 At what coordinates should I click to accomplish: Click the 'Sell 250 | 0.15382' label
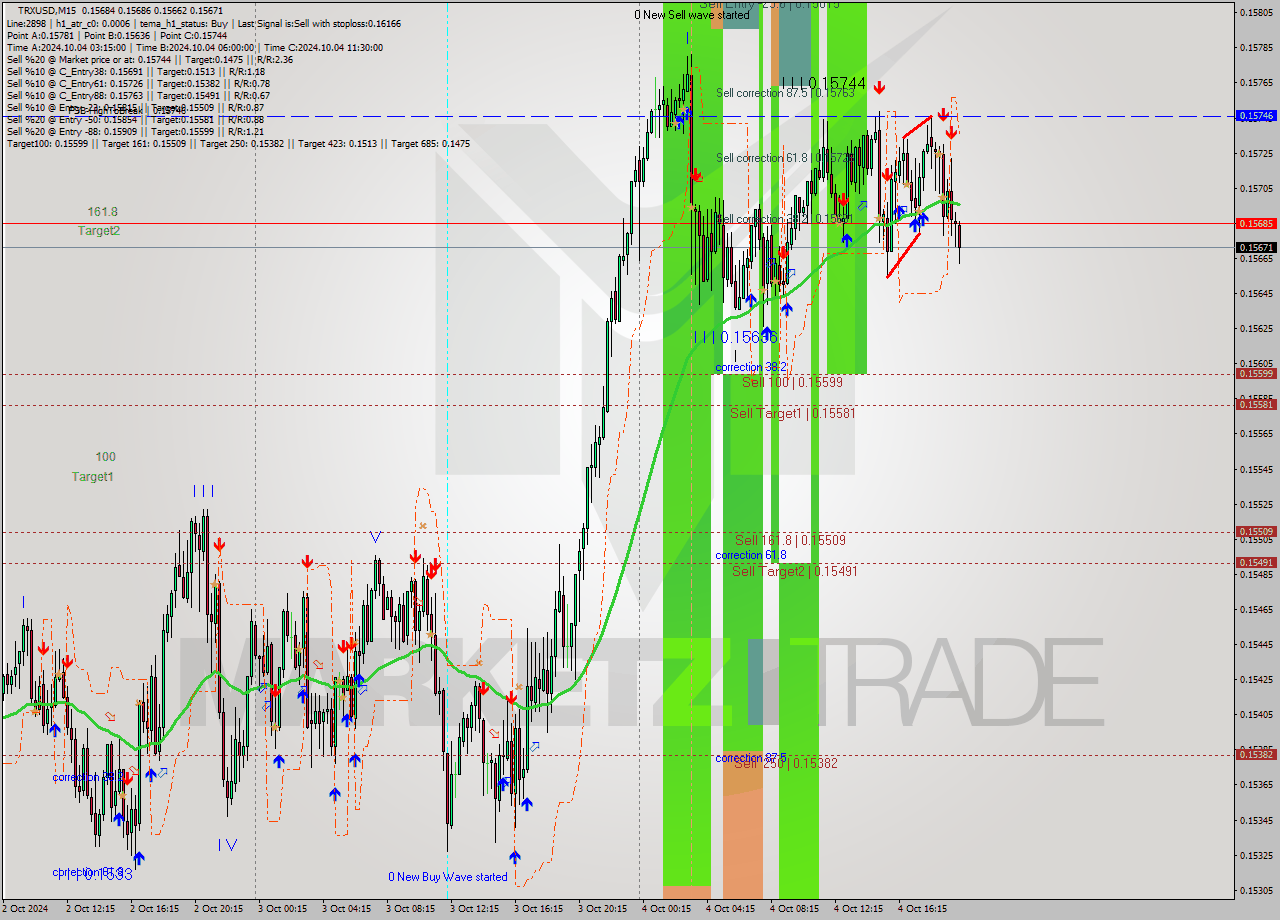click(786, 763)
